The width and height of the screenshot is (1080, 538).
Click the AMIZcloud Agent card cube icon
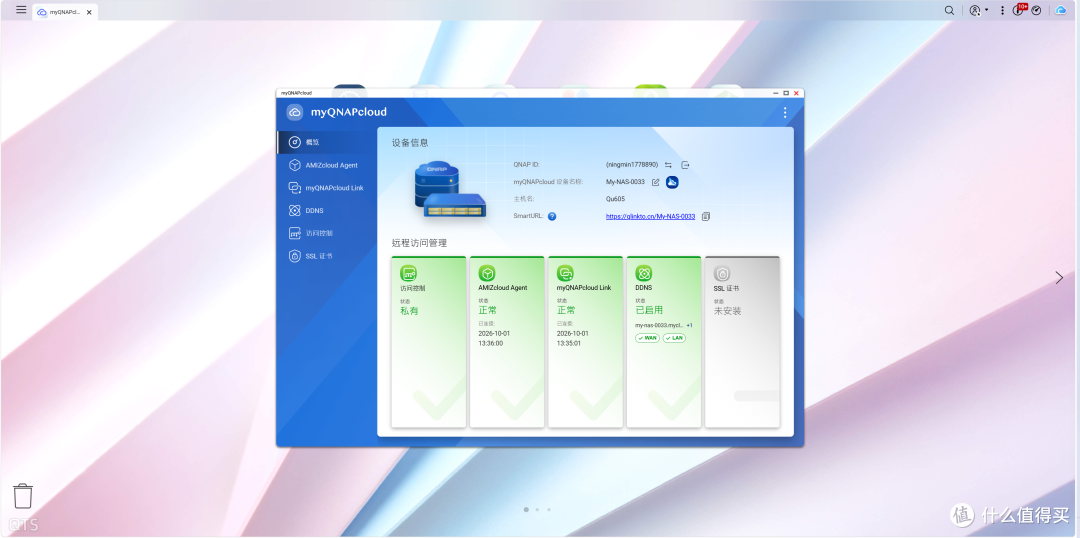487,273
